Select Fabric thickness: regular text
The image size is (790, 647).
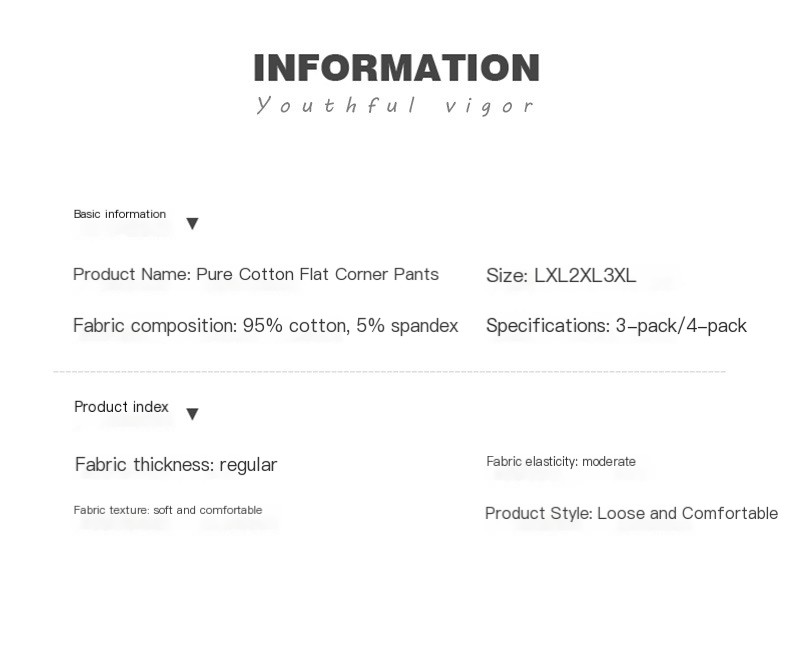coord(176,465)
